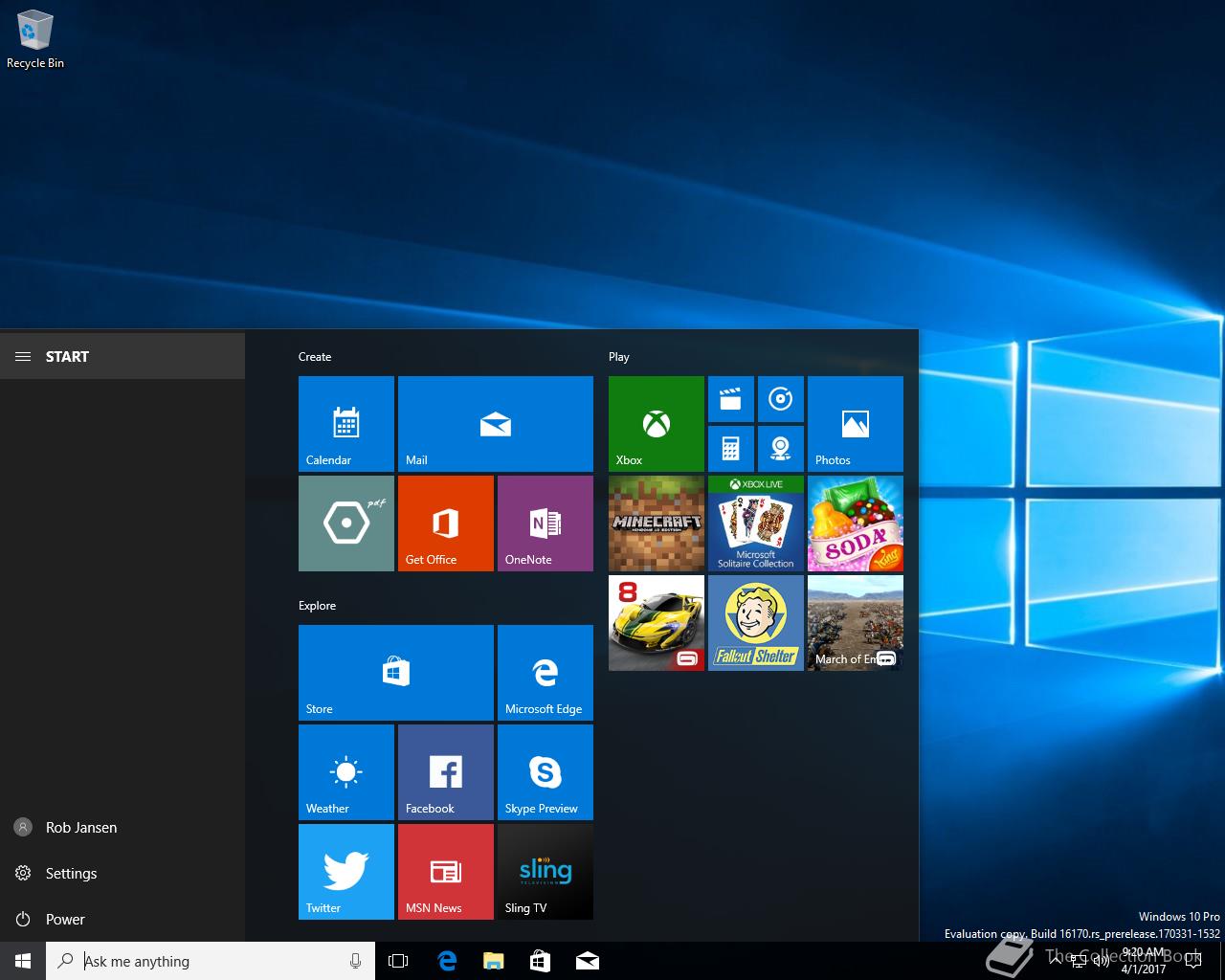The height and width of the screenshot is (980, 1225).
Task: Open the Rob Jansen account menu
Action: (x=122, y=827)
